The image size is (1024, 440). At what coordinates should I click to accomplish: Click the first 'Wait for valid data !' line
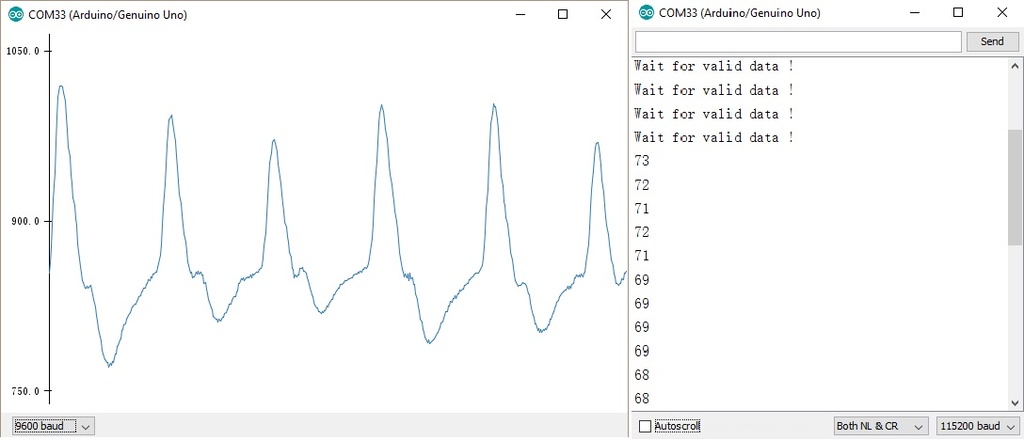click(714, 66)
